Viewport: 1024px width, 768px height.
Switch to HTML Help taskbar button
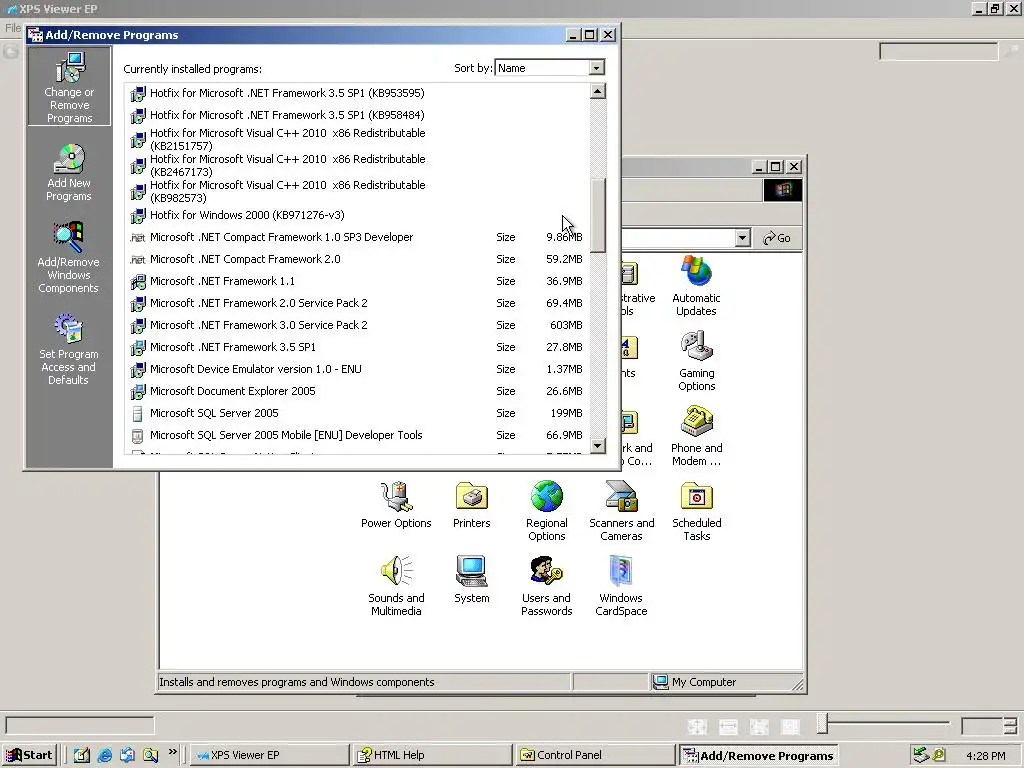(431, 755)
